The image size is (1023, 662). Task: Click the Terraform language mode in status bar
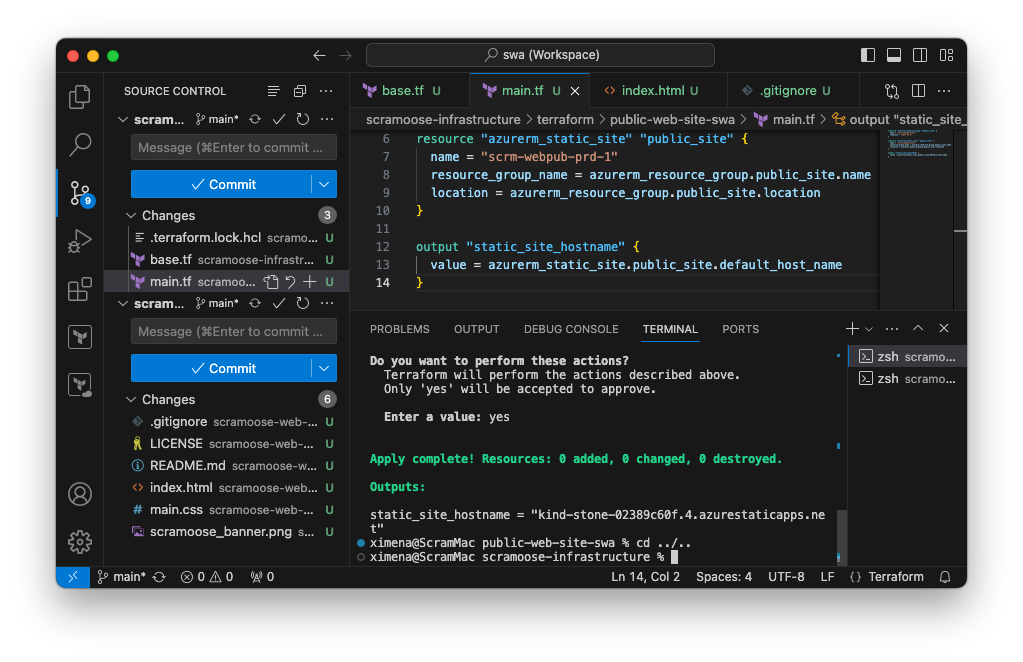click(896, 577)
